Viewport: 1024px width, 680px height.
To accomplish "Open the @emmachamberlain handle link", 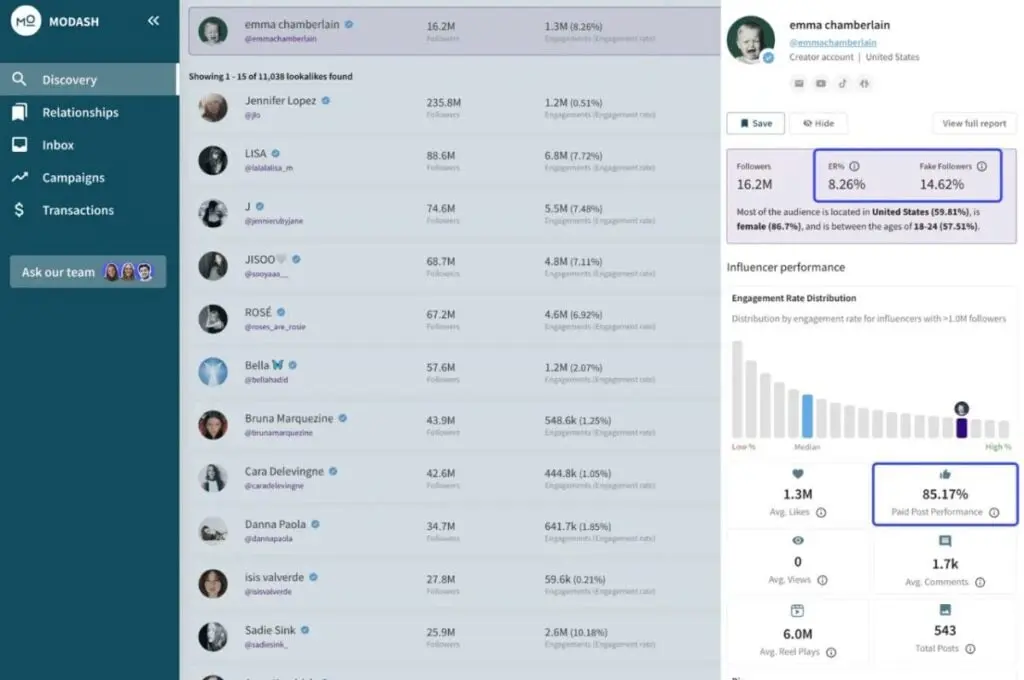I will click(x=833, y=42).
